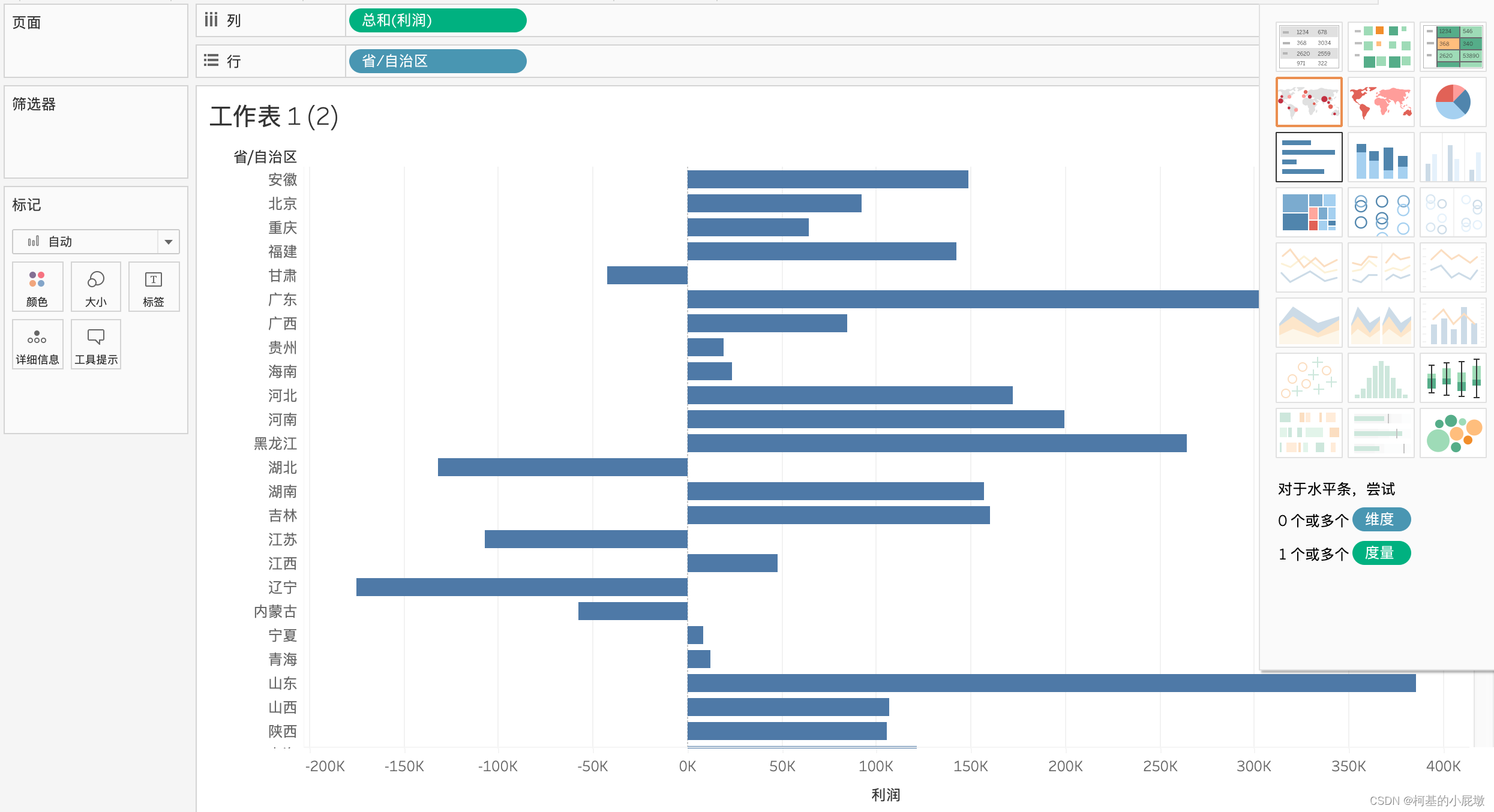Viewport: 1494px width, 812px height.
Task: Open the 工具提示 marks card
Action: coord(95,344)
